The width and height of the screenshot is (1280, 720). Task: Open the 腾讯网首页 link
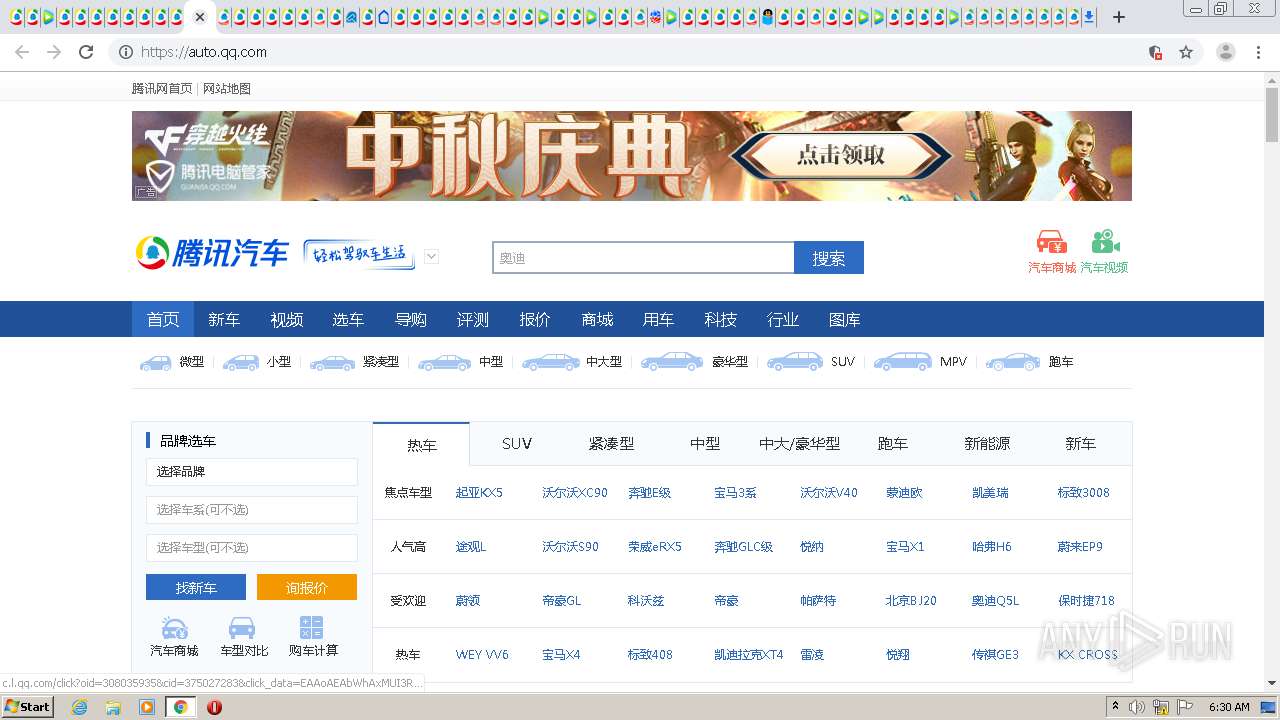[162, 89]
